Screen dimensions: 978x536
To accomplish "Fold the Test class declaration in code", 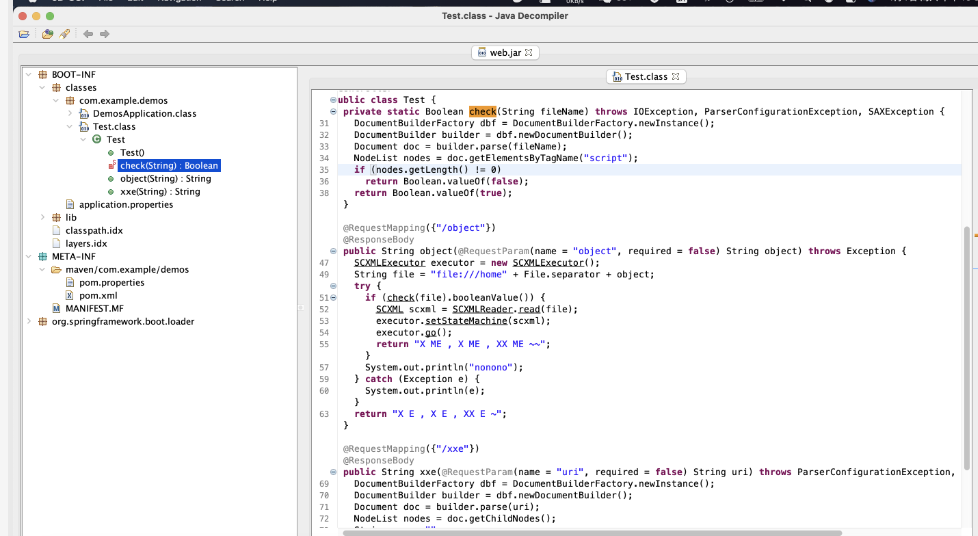I will [333, 100].
